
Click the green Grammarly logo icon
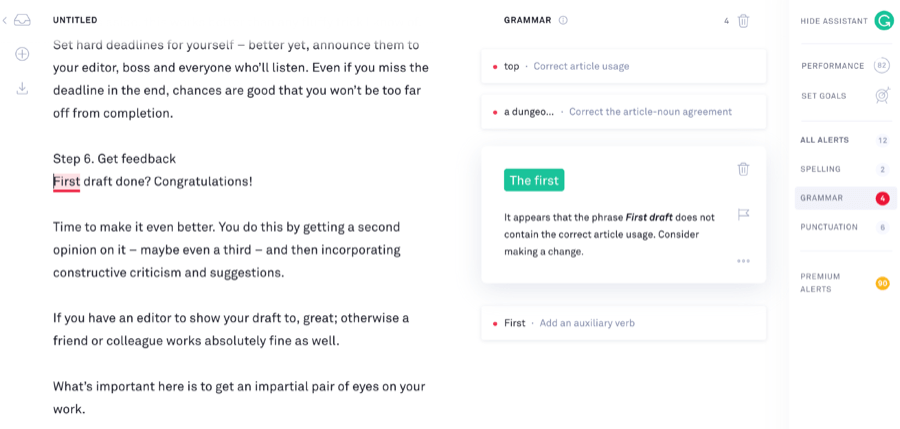(x=884, y=21)
